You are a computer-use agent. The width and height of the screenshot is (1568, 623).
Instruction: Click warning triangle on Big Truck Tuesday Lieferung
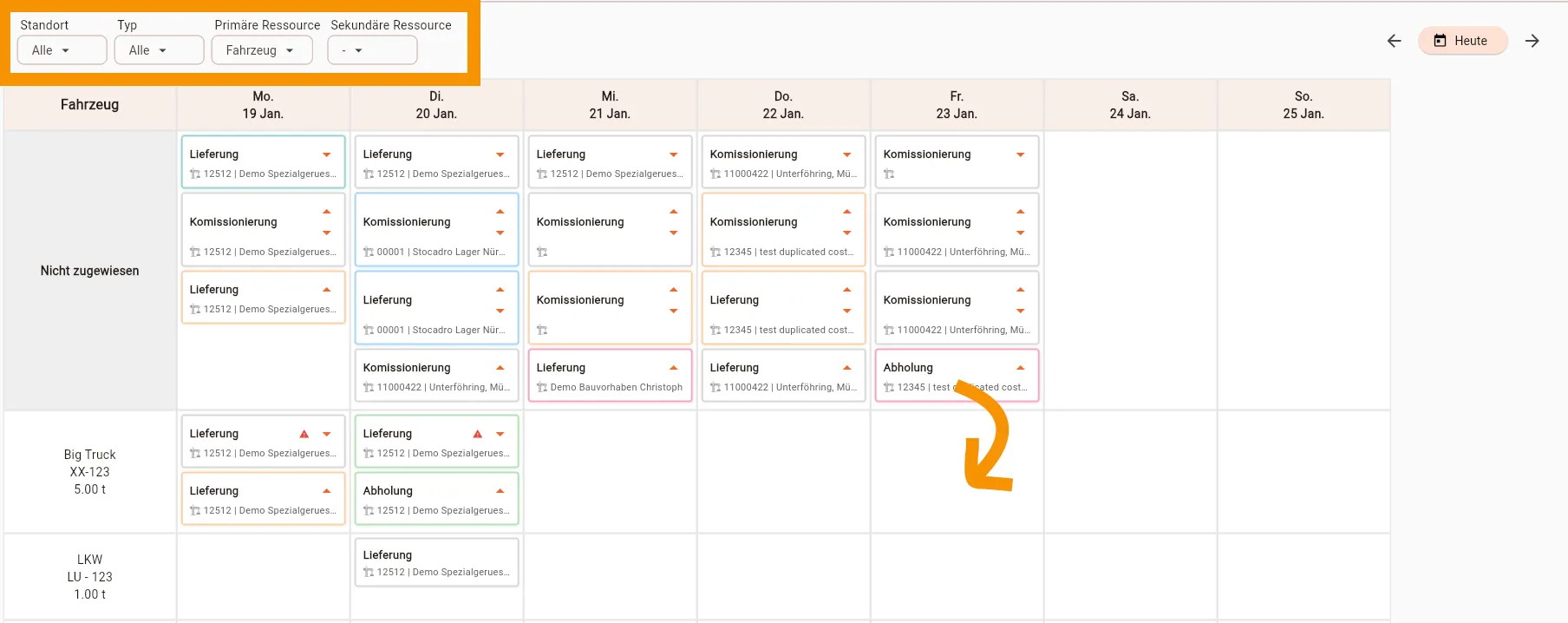pyautogui.click(x=478, y=434)
